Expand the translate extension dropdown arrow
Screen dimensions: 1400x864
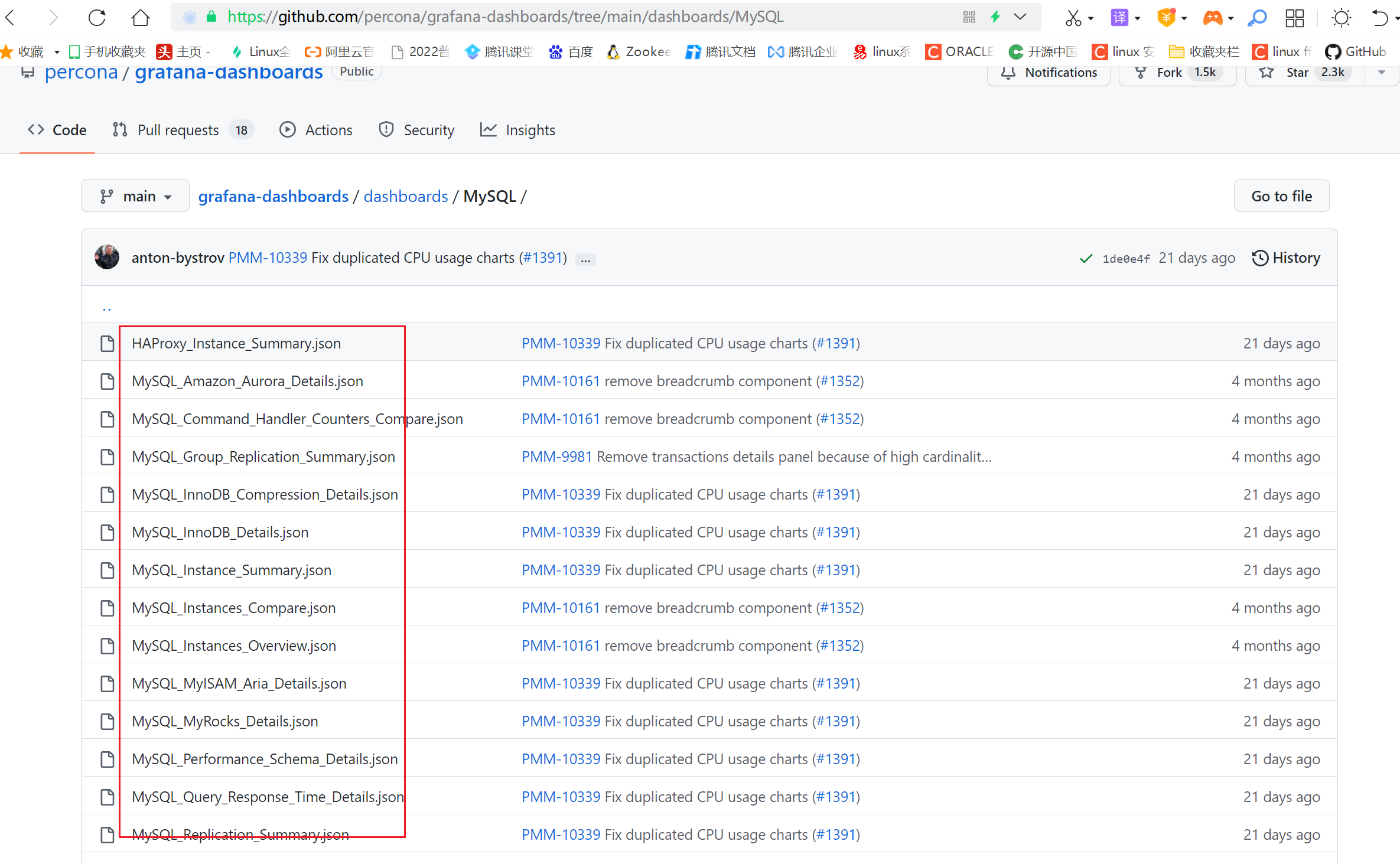coord(1137,18)
